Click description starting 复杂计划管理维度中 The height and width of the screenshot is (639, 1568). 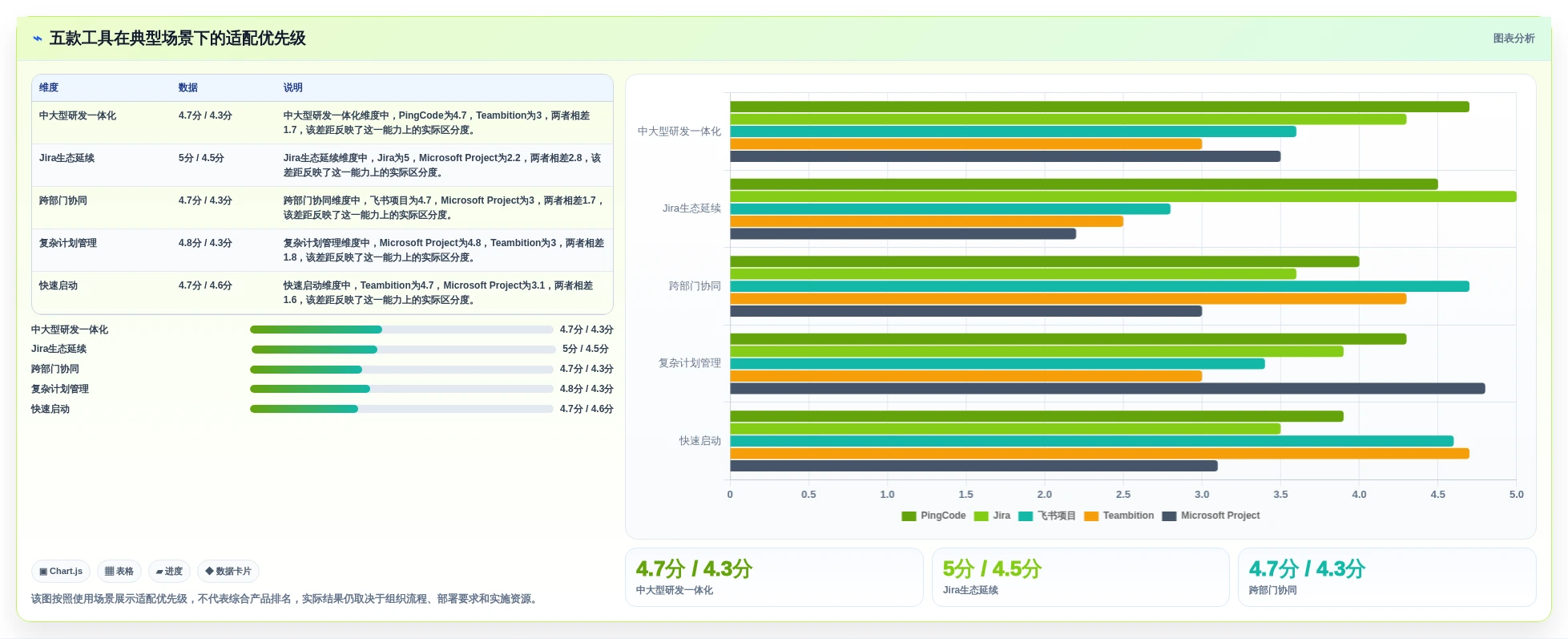point(444,250)
